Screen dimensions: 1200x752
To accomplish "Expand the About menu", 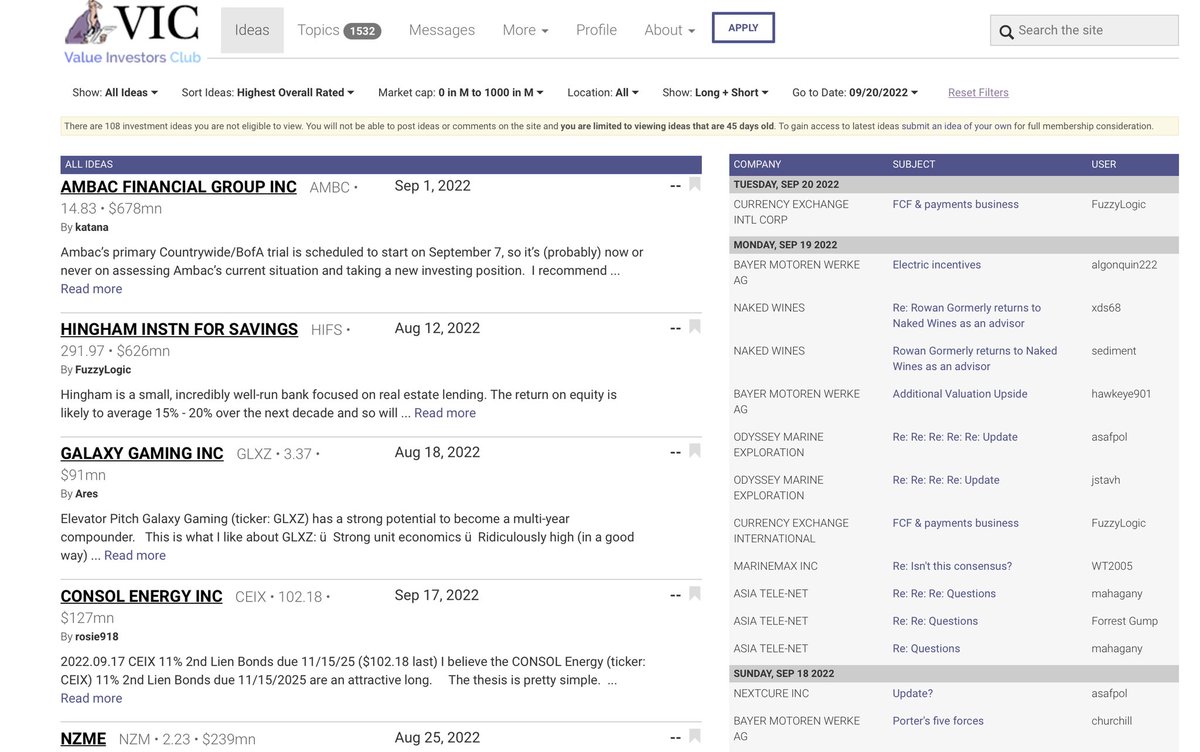I will pyautogui.click(x=669, y=30).
